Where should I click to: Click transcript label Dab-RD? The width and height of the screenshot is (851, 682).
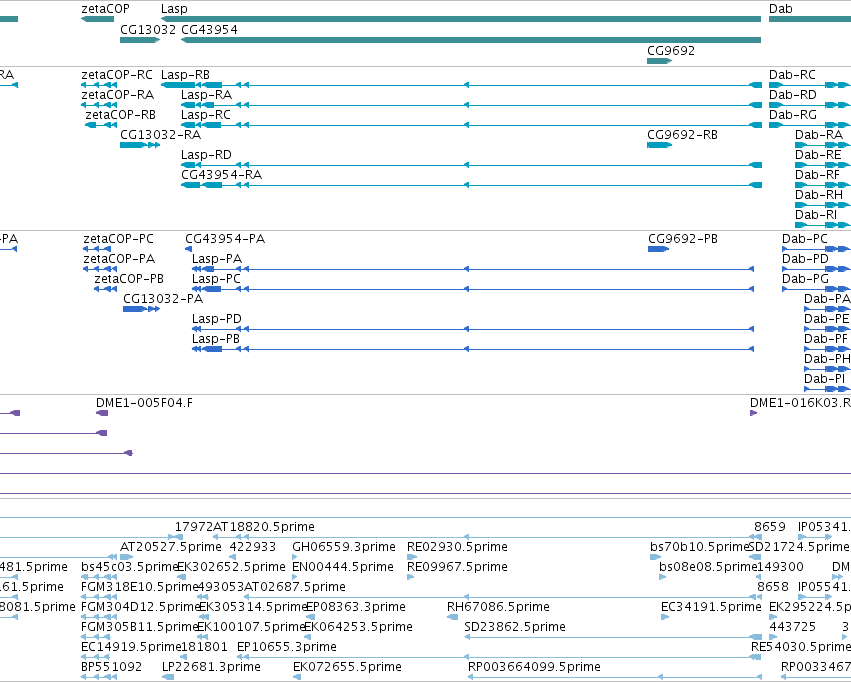pos(792,95)
